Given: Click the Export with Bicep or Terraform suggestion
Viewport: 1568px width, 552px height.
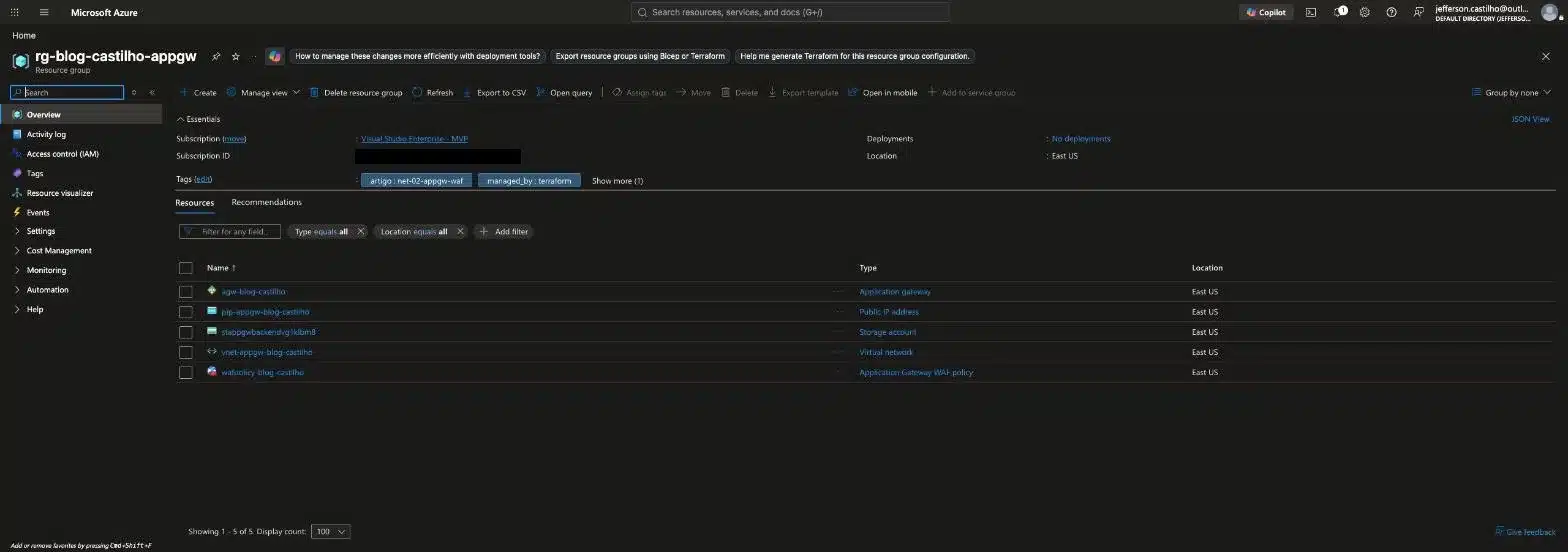Looking at the screenshot, I should (x=640, y=56).
